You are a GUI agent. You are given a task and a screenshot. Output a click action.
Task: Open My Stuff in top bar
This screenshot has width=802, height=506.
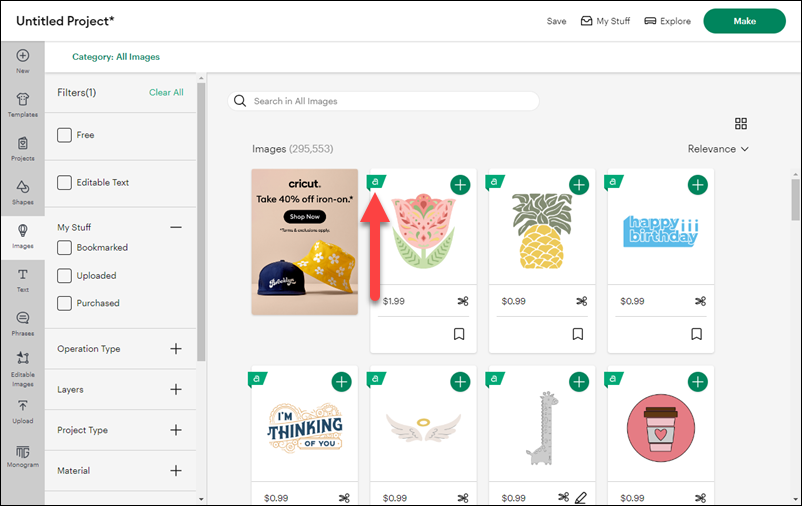pos(605,21)
